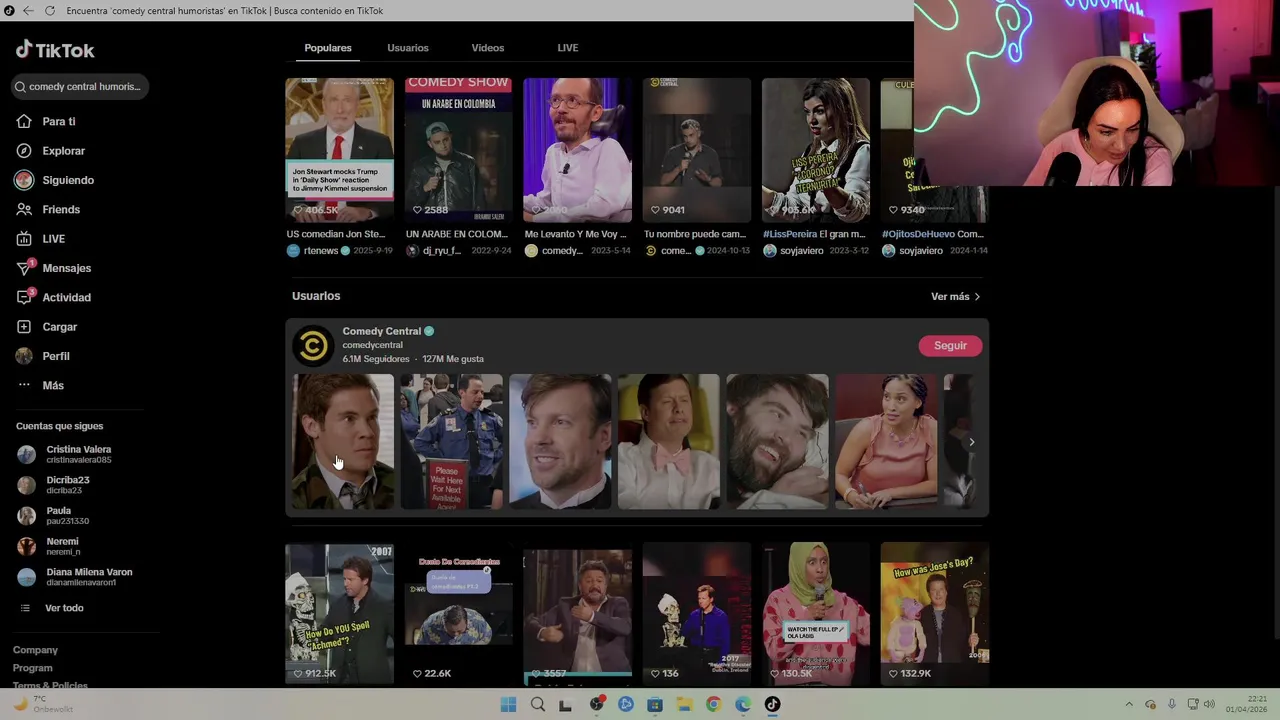Open the TikTok app taskbar icon

(772, 704)
